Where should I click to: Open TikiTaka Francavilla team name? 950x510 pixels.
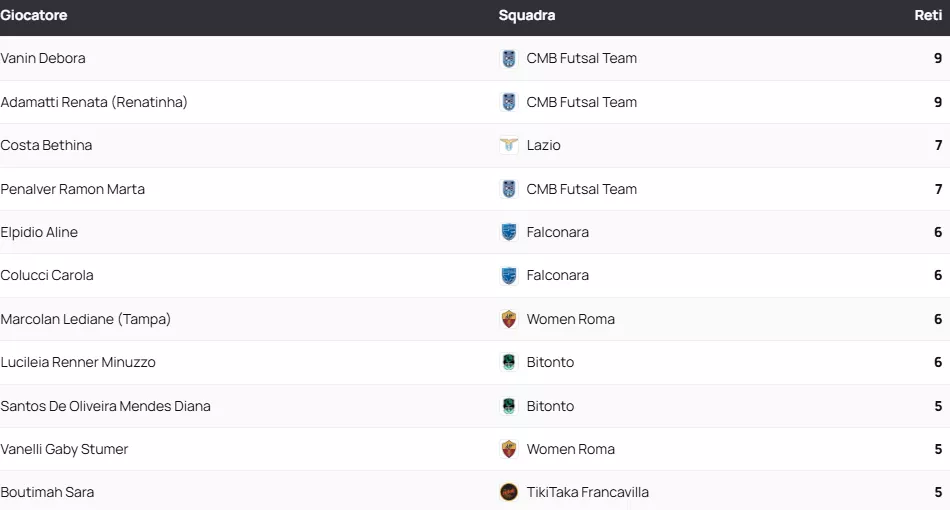tap(588, 492)
